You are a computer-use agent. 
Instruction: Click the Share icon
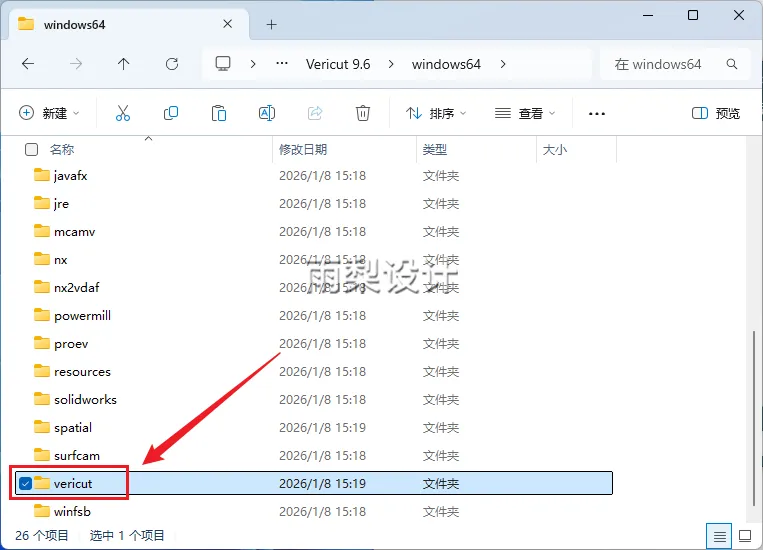(x=315, y=113)
